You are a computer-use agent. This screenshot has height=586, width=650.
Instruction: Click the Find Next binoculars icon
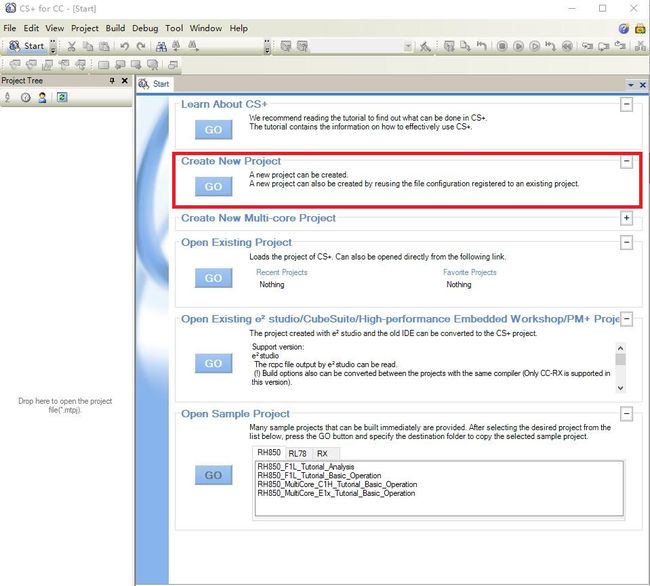193,46
